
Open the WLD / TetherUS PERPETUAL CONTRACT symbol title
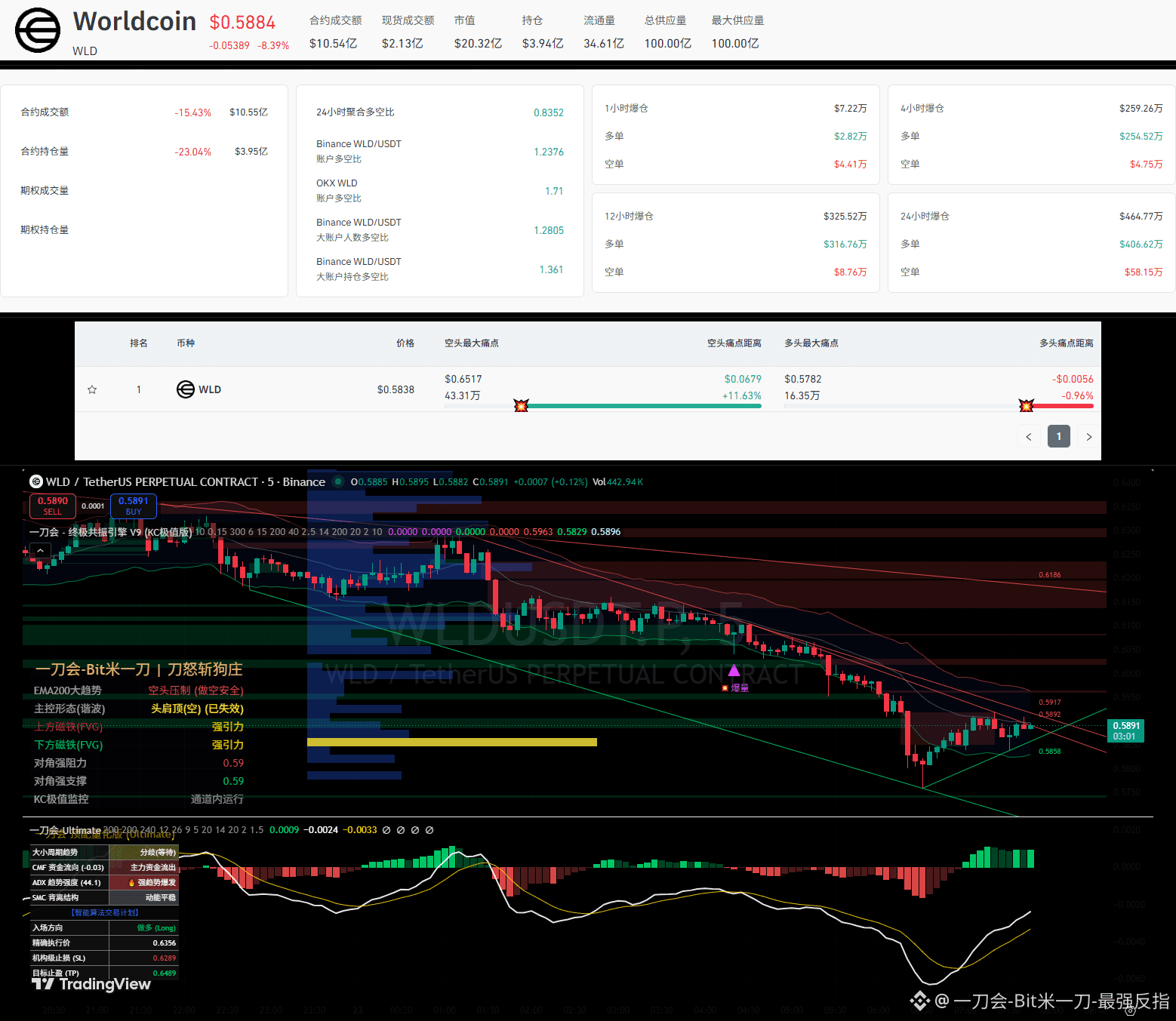click(x=186, y=481)
